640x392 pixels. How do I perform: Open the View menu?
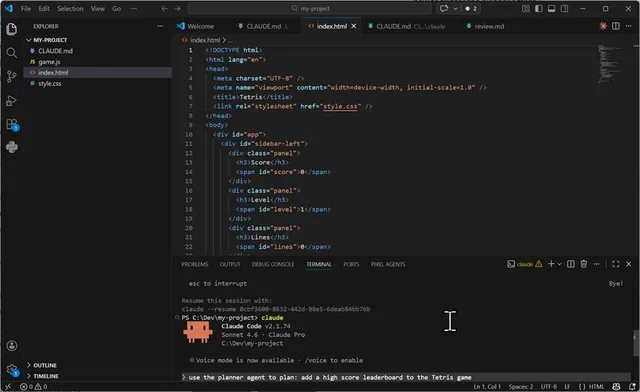click(98, 9)
